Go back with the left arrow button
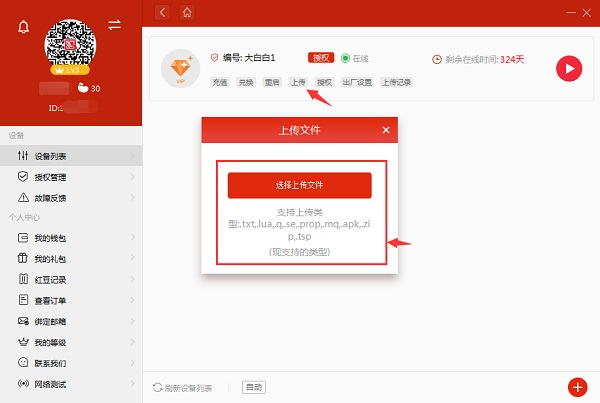Screen dimensions: 600x403 point(162,13)
